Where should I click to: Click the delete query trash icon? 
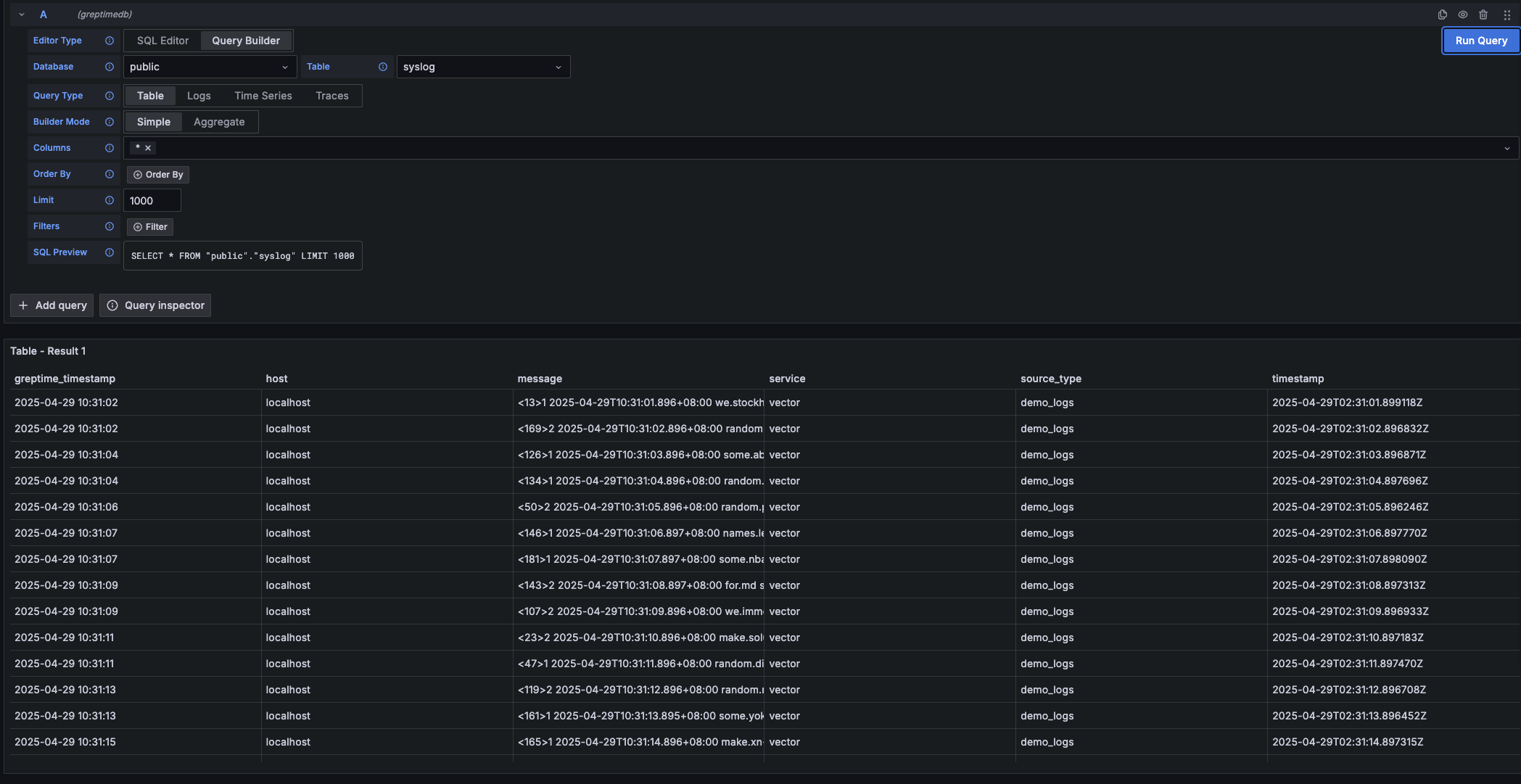pyautogui.click(x=1483, y=15)
